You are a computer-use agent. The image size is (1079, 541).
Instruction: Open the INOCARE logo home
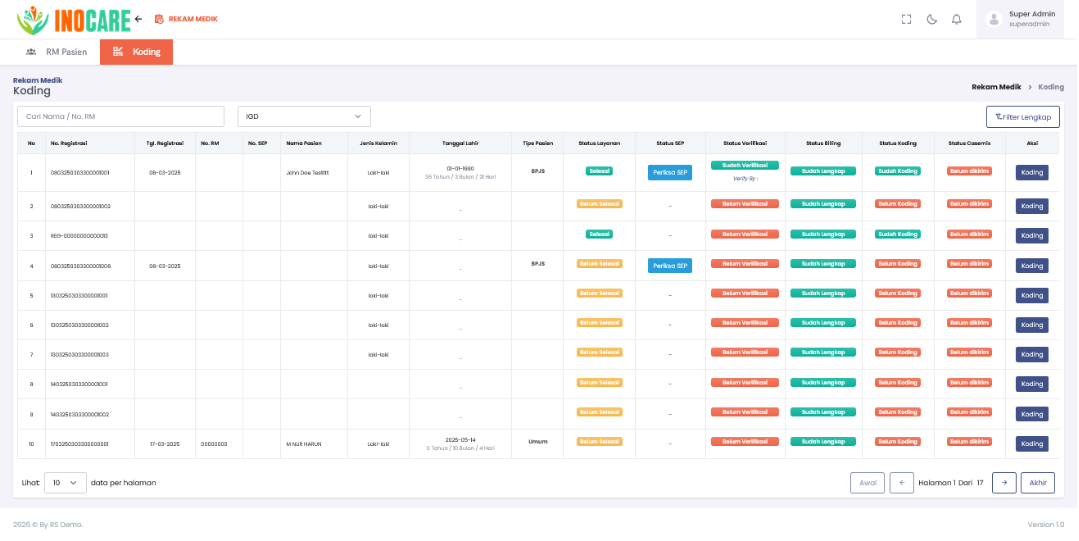pyautogui.click(x=74, y=20)
